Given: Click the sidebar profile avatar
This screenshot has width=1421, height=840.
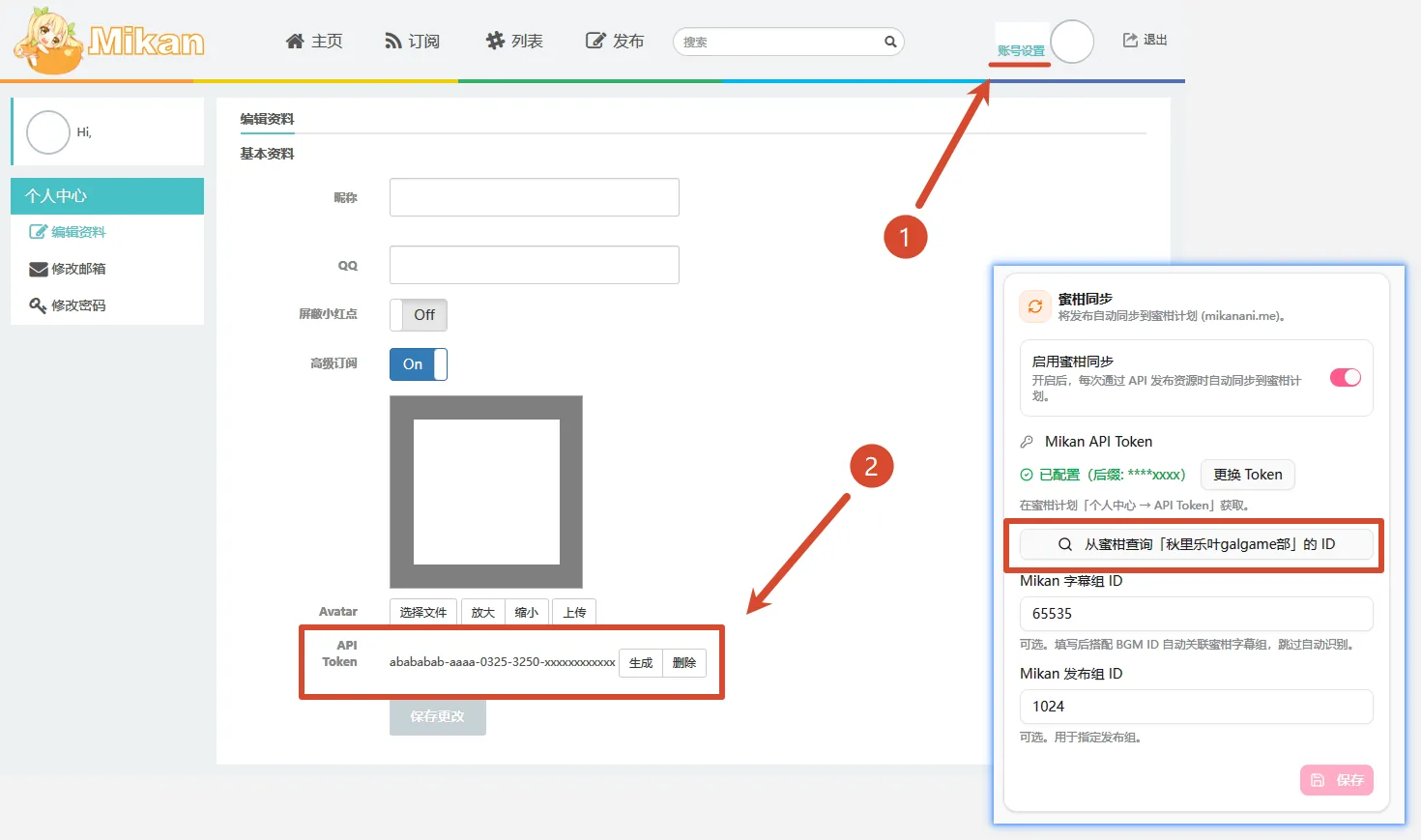Looking at the screenshot, I should (x=48, y=132).
